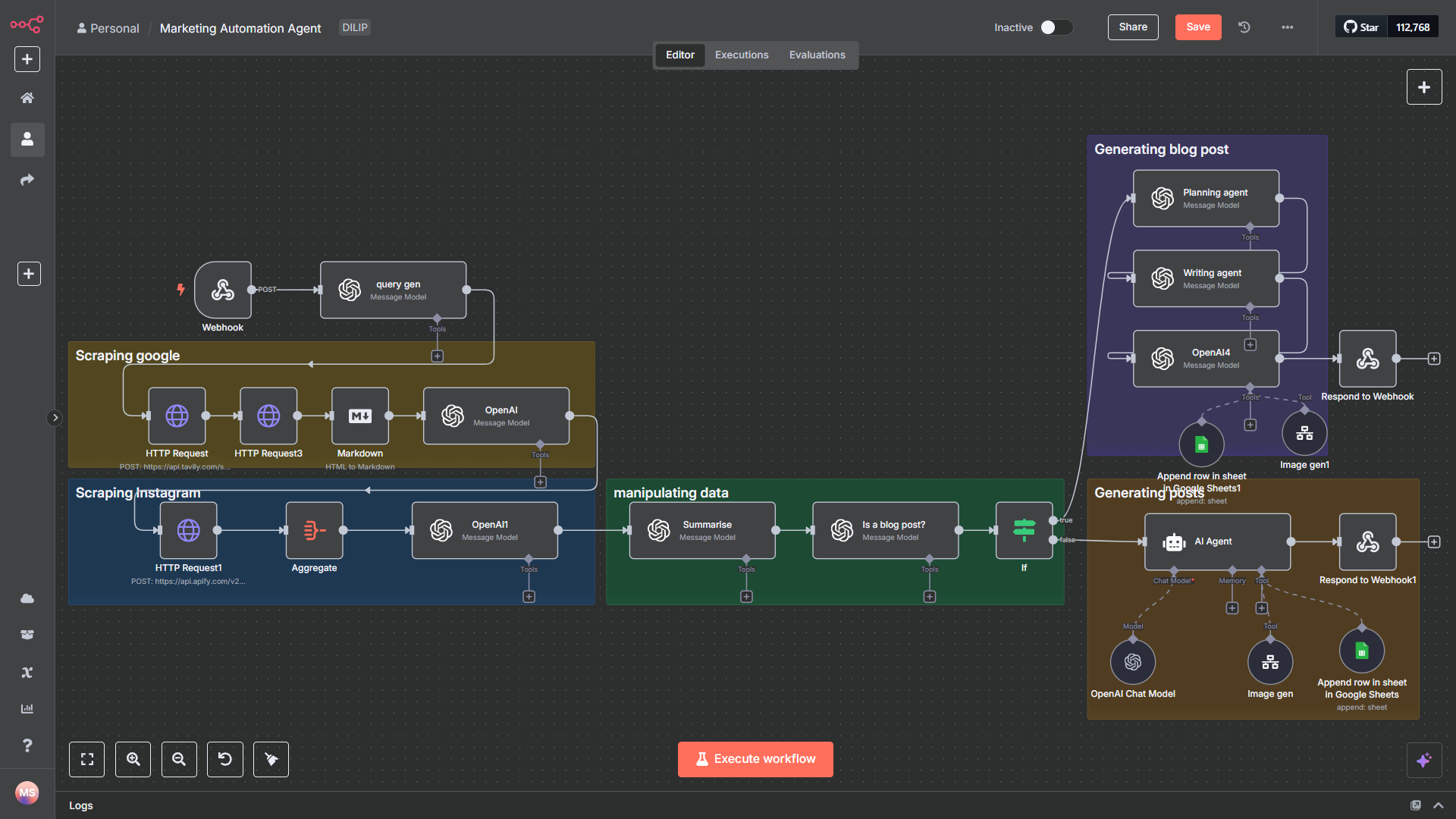Open the AI assistant sparkle icon
The image size is (1456, 819).
pos(1424,759)
